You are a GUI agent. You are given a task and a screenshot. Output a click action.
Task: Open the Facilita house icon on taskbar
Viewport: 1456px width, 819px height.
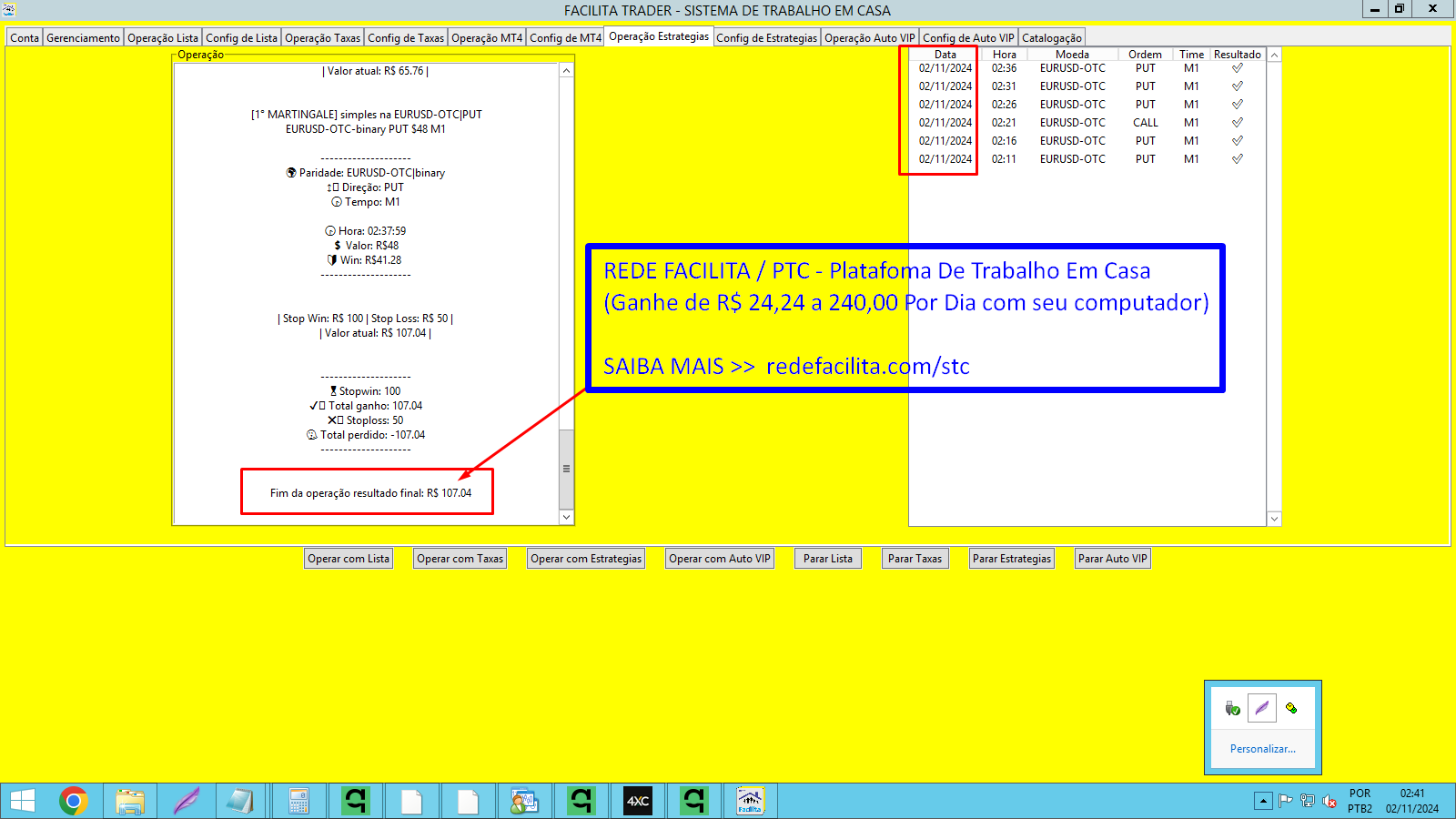[750, 801]
